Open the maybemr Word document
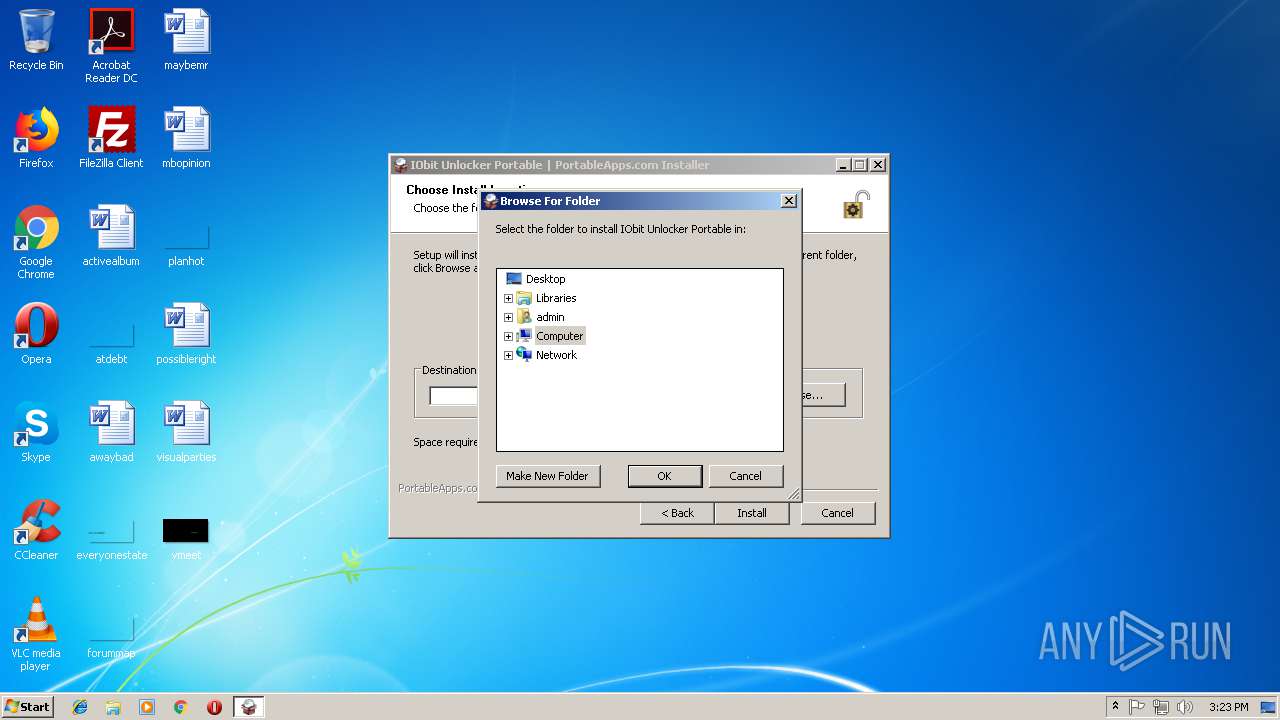Screen dimensions: 1280x720 [x=186, y=41]
